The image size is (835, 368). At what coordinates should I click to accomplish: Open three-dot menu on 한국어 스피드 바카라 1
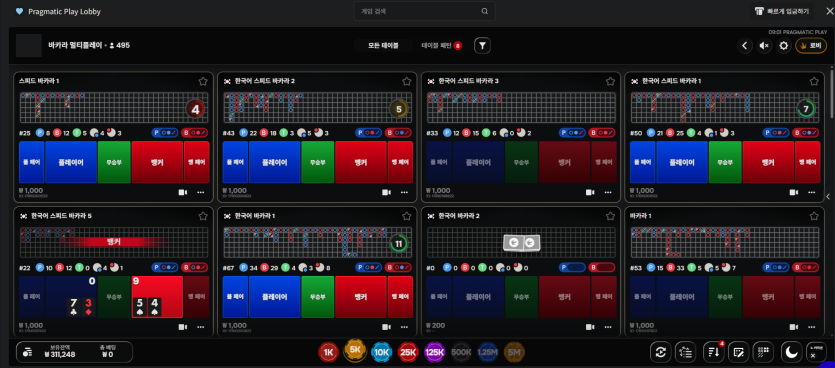(x=812, y=192)
